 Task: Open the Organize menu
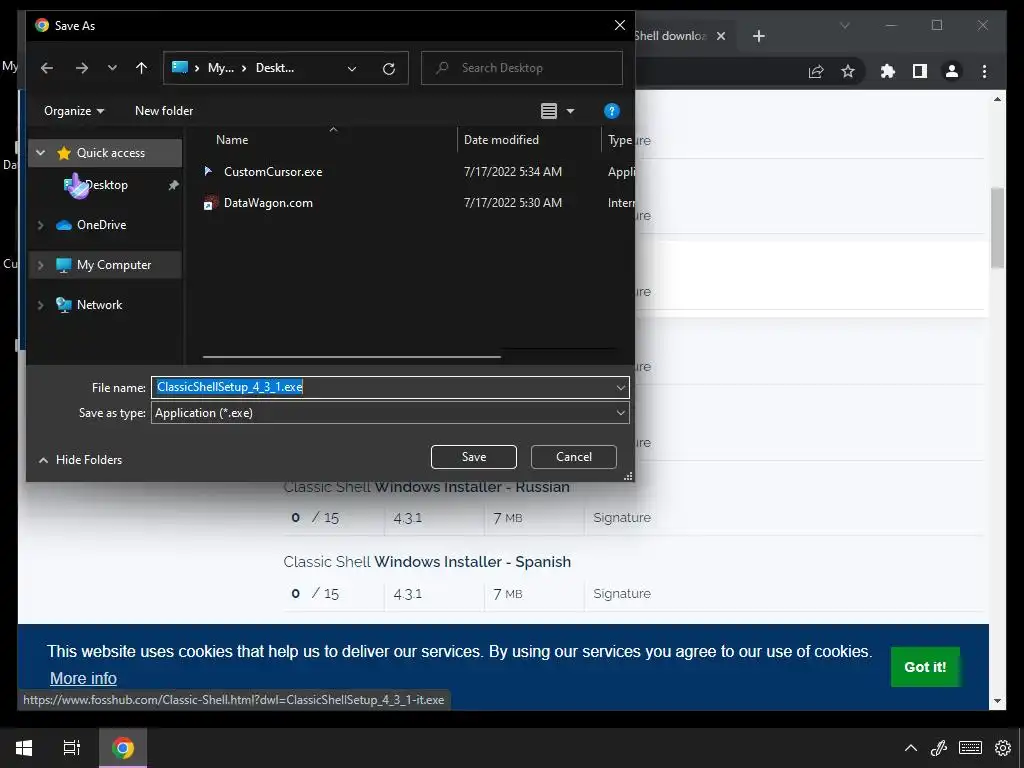74,111
